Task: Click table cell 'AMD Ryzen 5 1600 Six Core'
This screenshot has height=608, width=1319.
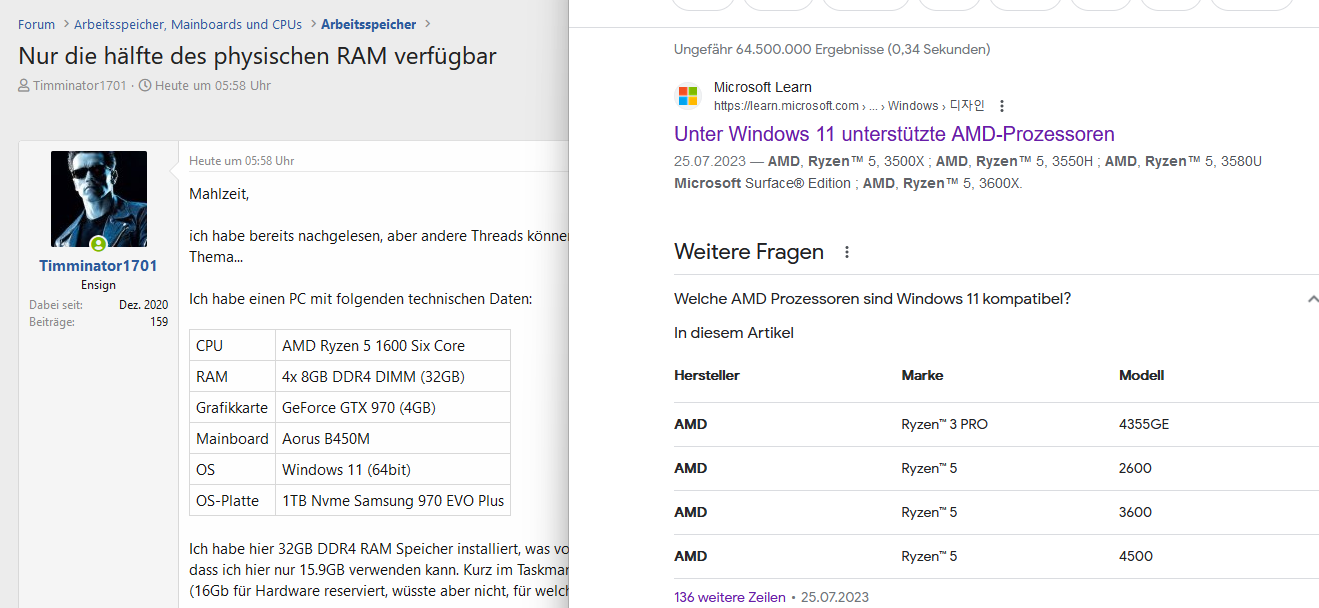Action: [x=393, y=345]
